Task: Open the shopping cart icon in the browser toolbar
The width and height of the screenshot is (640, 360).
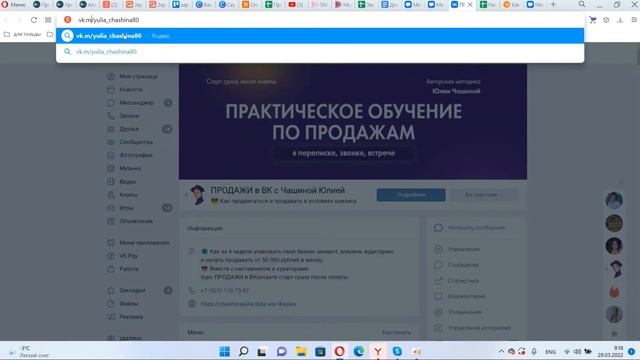Action: (x=593, y=20)
